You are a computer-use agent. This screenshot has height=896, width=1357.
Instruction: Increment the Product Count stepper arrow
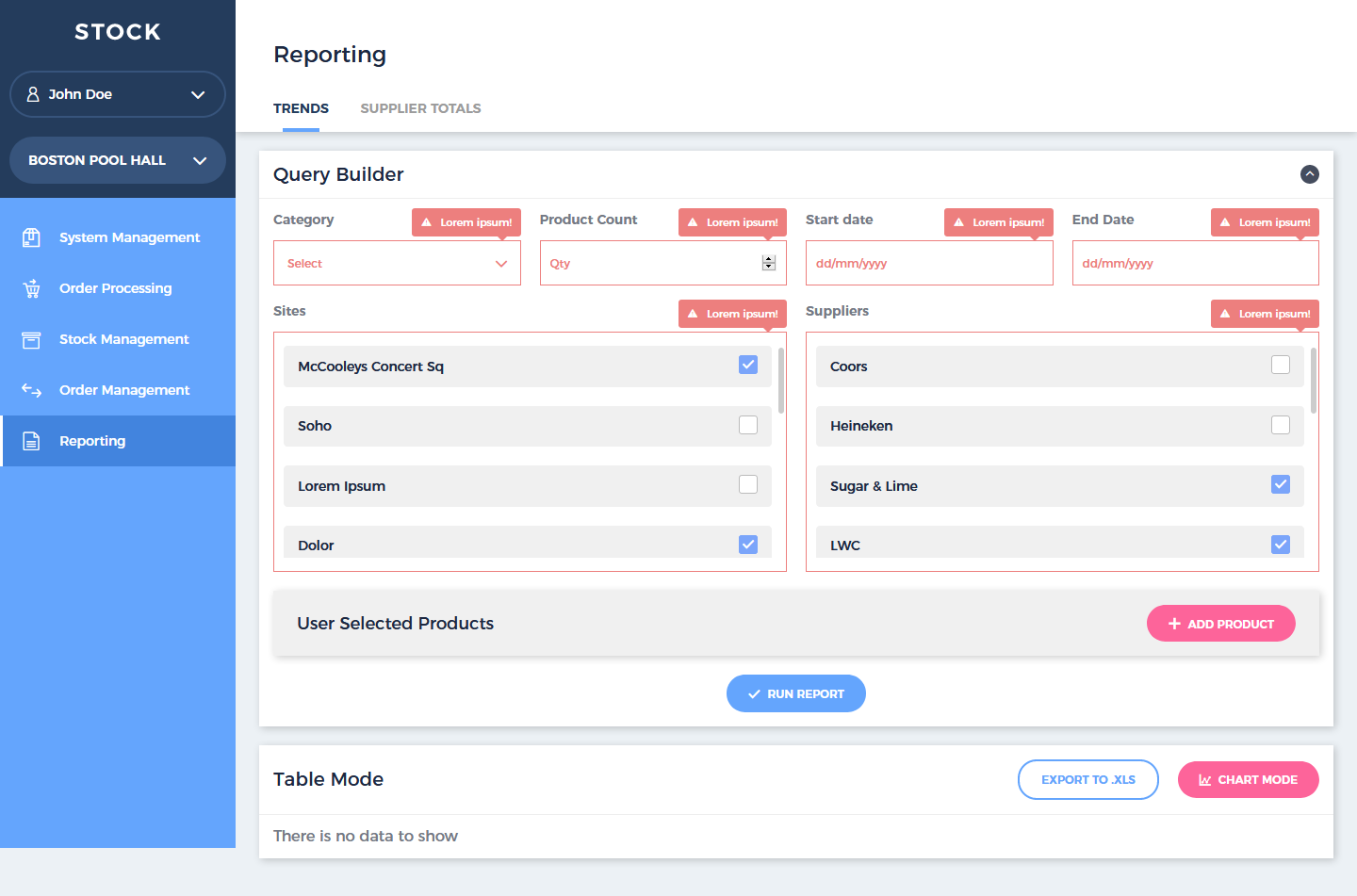tap(769, 259)
